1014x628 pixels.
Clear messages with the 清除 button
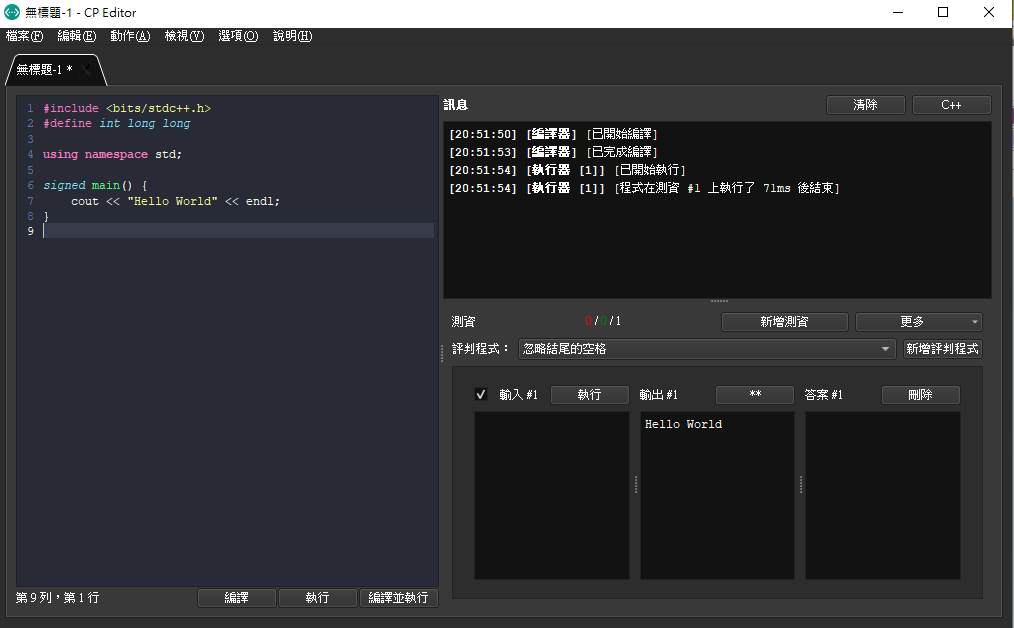point(865,105)
